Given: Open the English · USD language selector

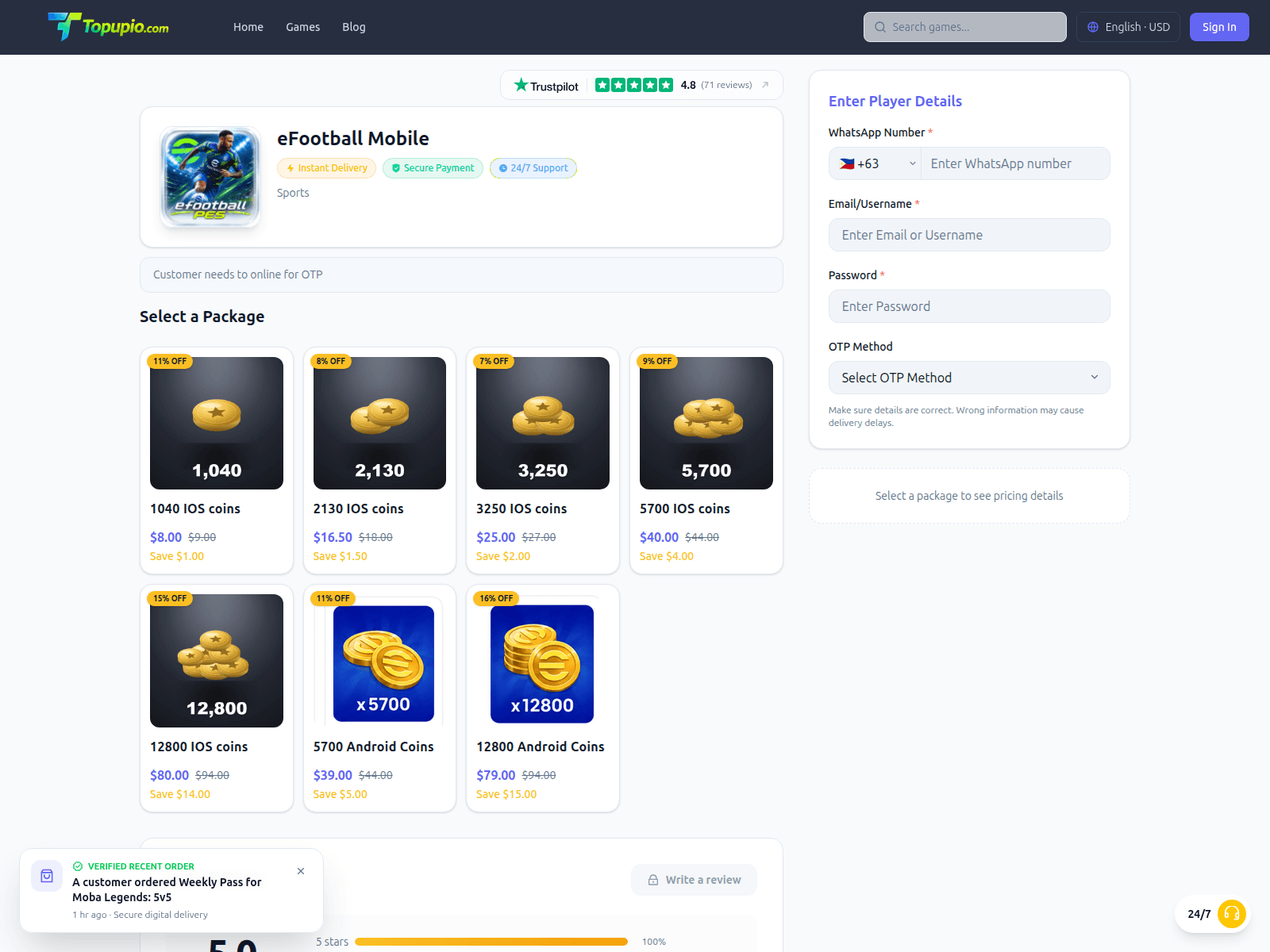Looking at the screenshot, I should 1128,27.
